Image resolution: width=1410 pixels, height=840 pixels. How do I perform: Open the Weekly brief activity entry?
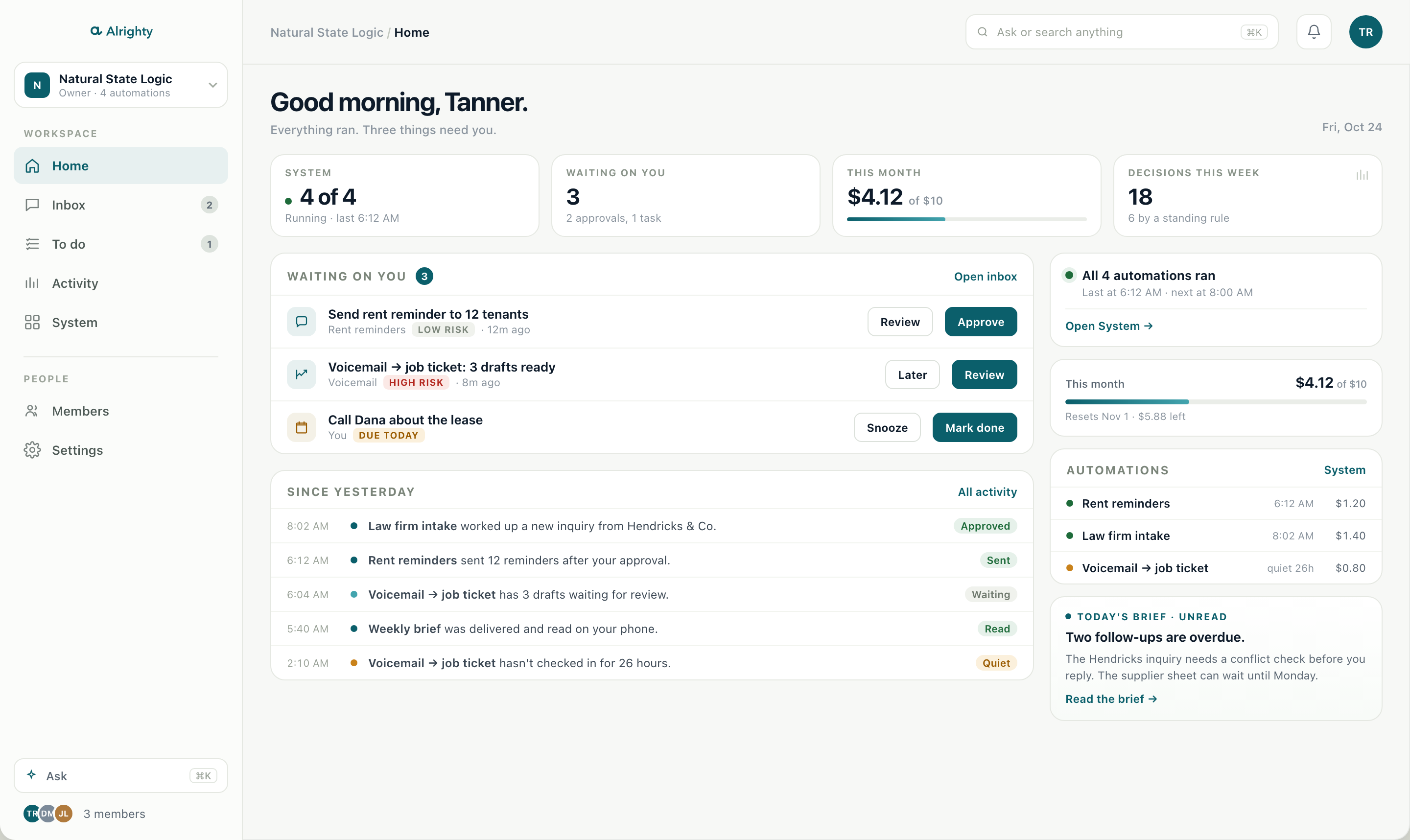pos(652,629)
